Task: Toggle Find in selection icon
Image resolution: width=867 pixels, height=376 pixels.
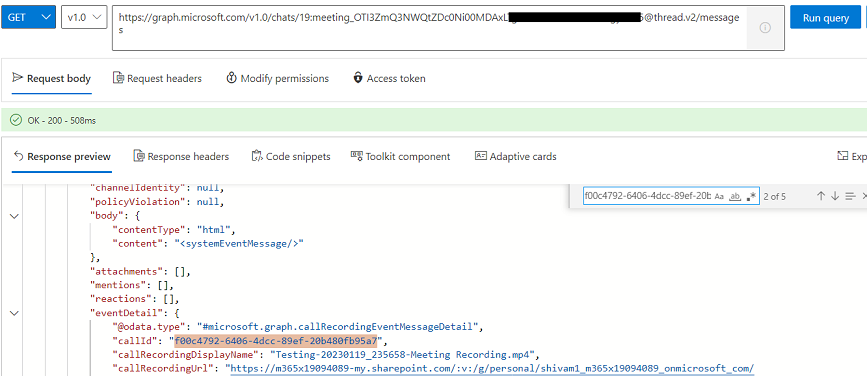Action: coord(850,196)
